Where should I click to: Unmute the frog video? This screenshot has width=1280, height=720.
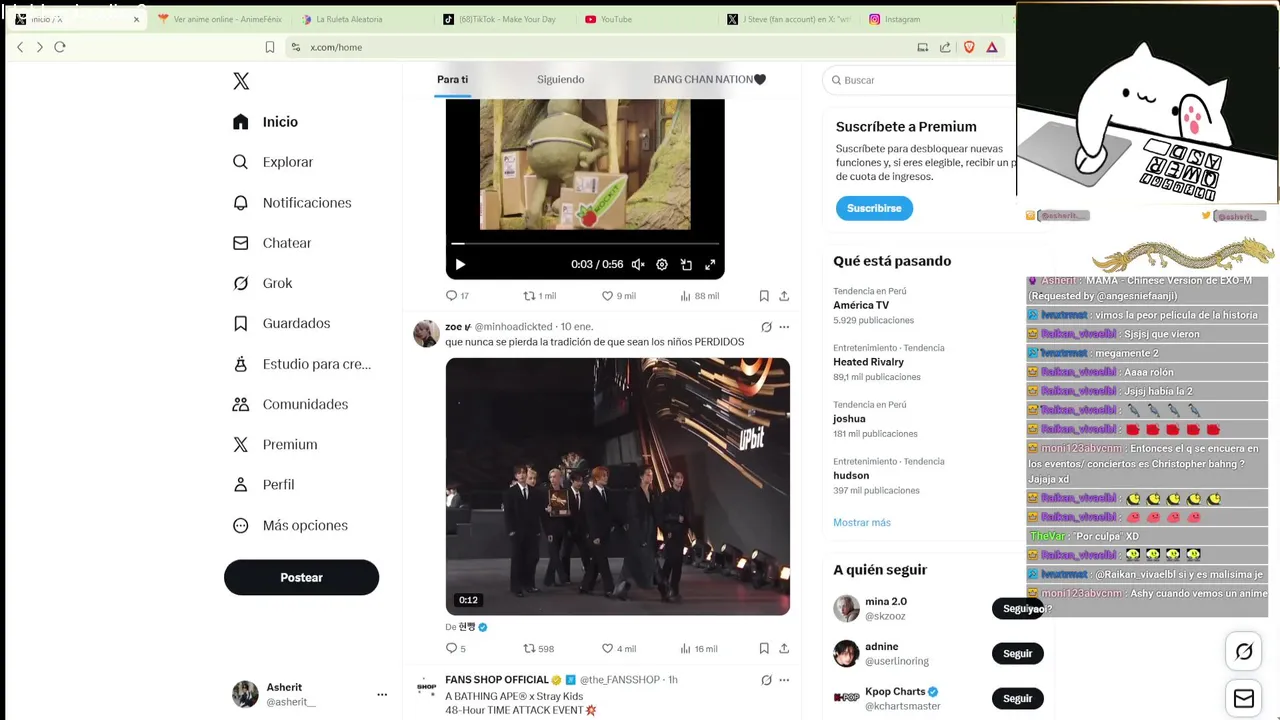638,265
